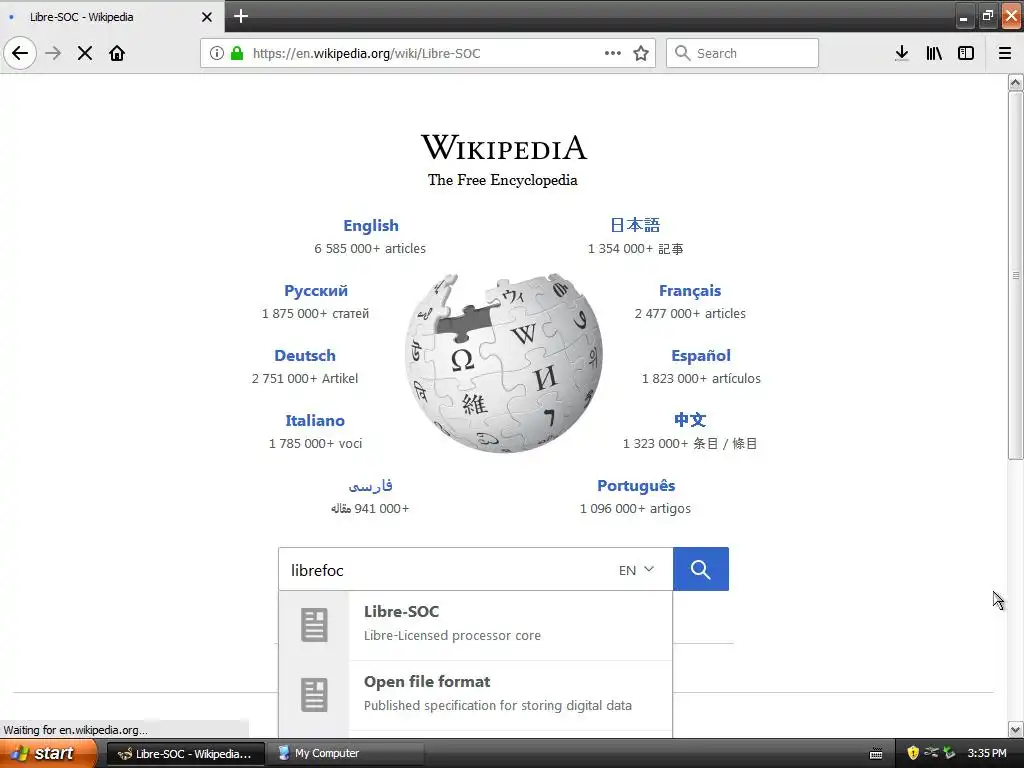The height and width of the screenshot is (768, 1024).
Task: Click the magnifier icon in the Firefox search box
Action: (x=682, y=53)
